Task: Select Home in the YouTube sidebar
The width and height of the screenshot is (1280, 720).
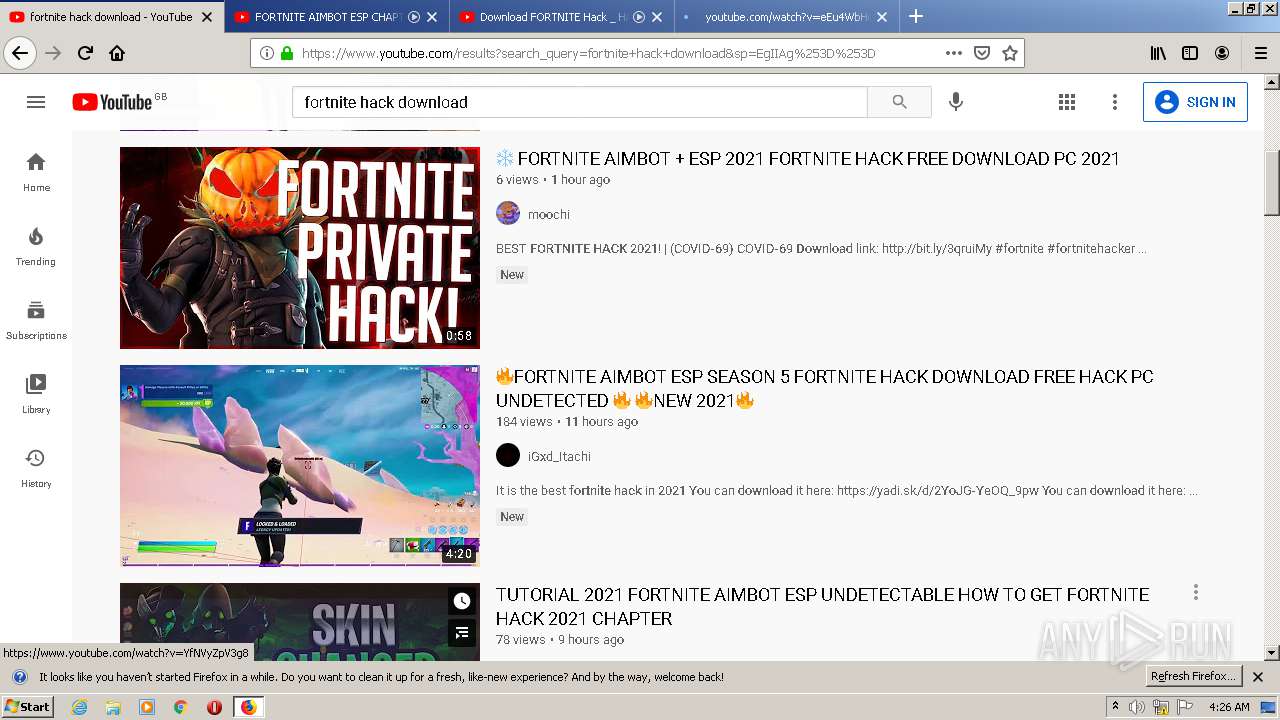Action: [36, 172]
